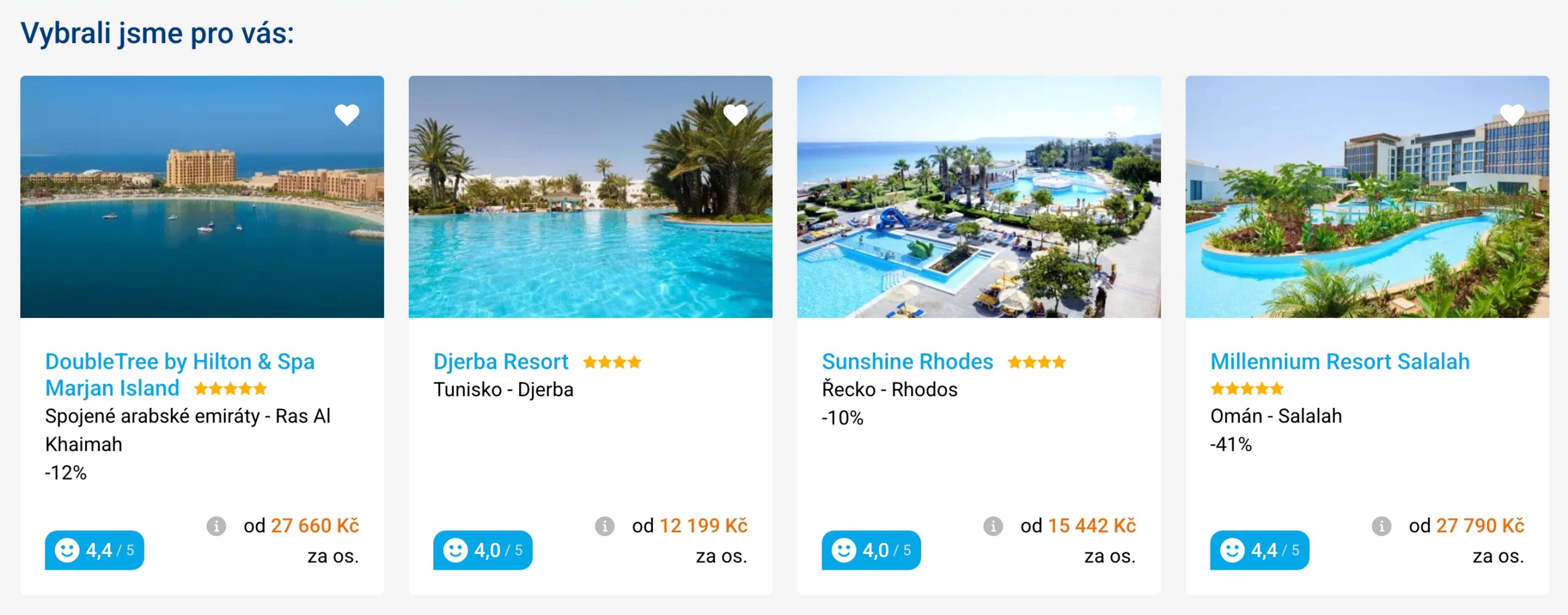
Task: Toggle heart favorite on Djerba Resort
Action: [x=735, y=114]
